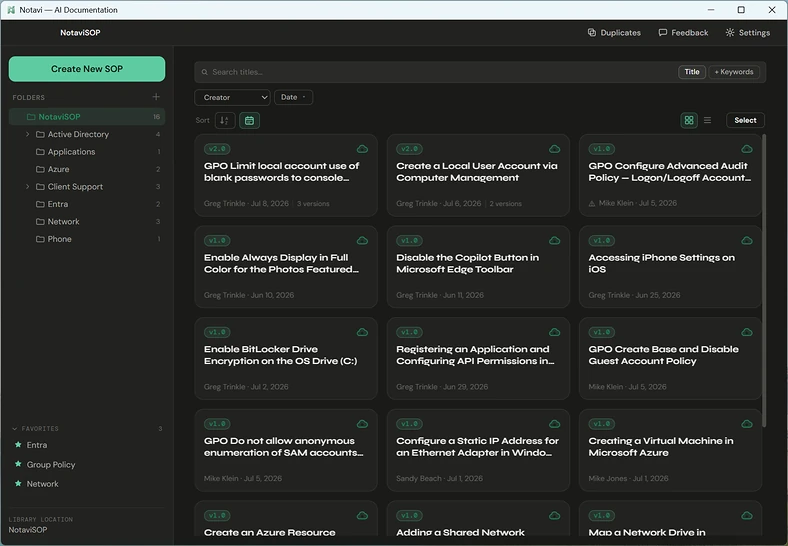Open the Creator dropdown filter
Image resolution: width=788 pixels, height=546 pixels.
[x=232, y=98]
